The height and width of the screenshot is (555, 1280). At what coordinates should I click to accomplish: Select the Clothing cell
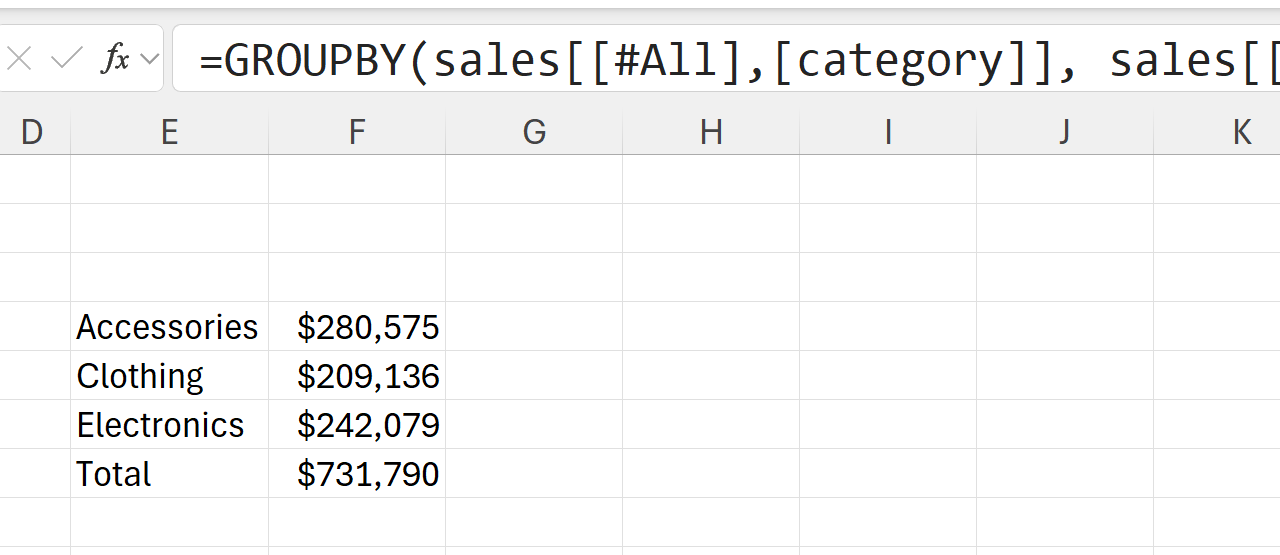tap(168, 376)
